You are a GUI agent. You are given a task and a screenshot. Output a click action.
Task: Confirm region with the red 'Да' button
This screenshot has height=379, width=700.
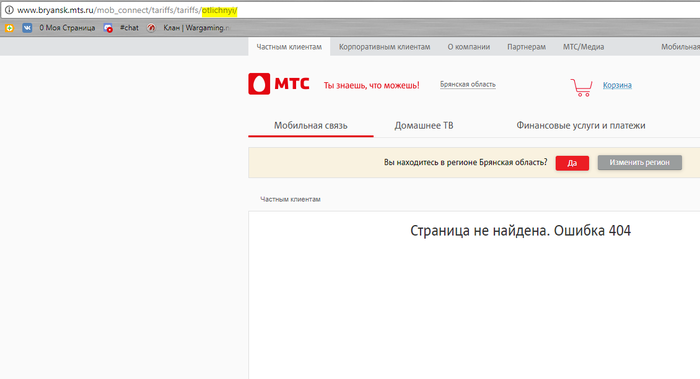tap(572, 163)
